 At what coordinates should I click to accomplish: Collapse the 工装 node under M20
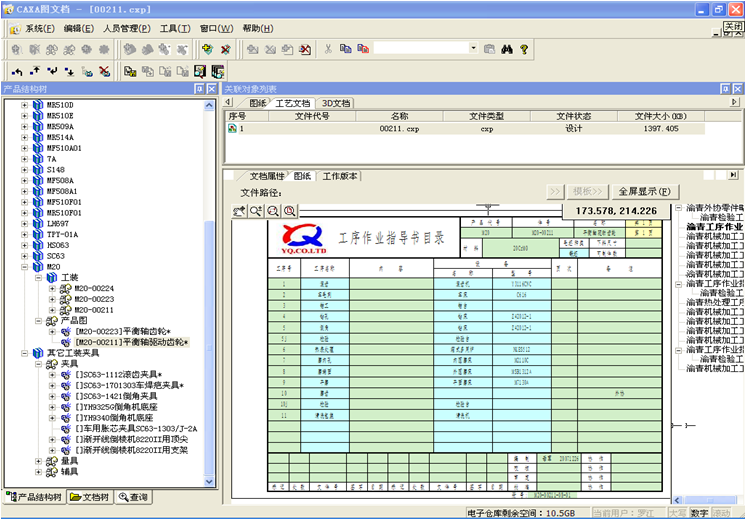39,278
